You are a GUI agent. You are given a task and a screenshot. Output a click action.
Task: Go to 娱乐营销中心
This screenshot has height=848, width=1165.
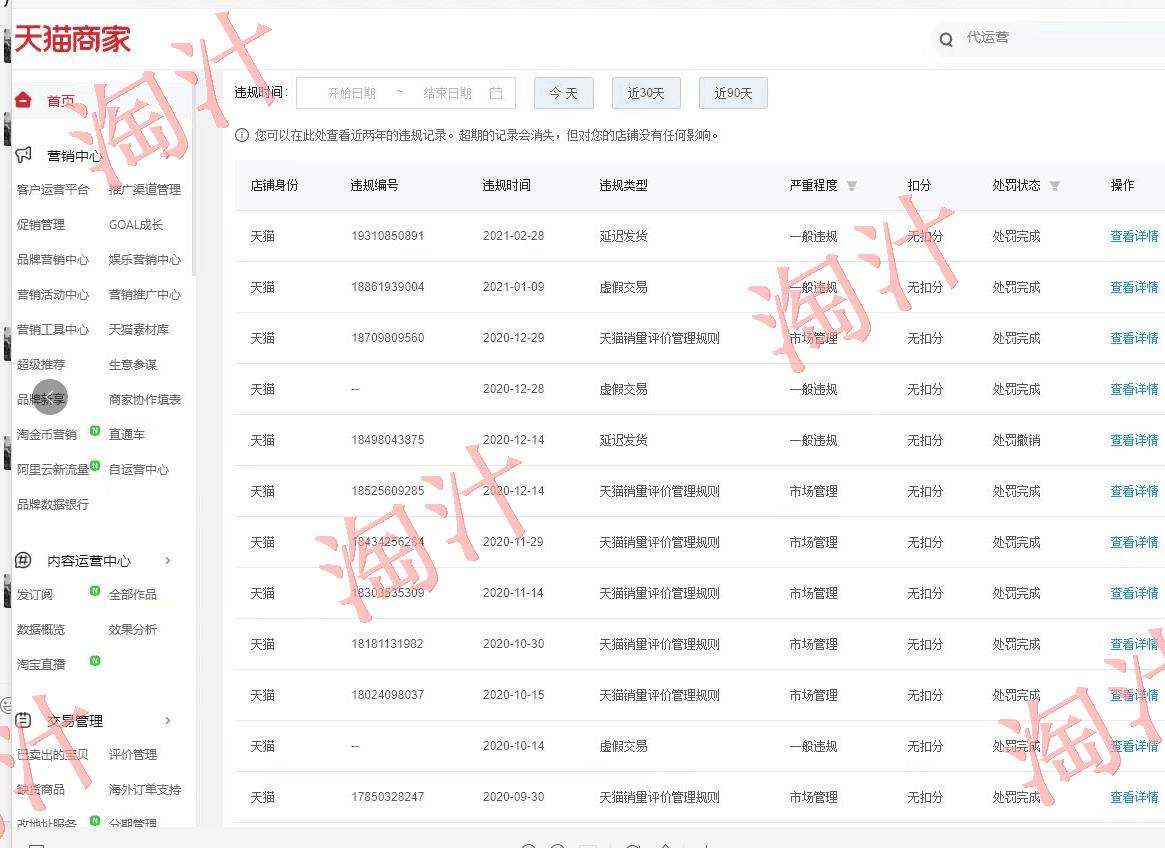tap(145, 259)
